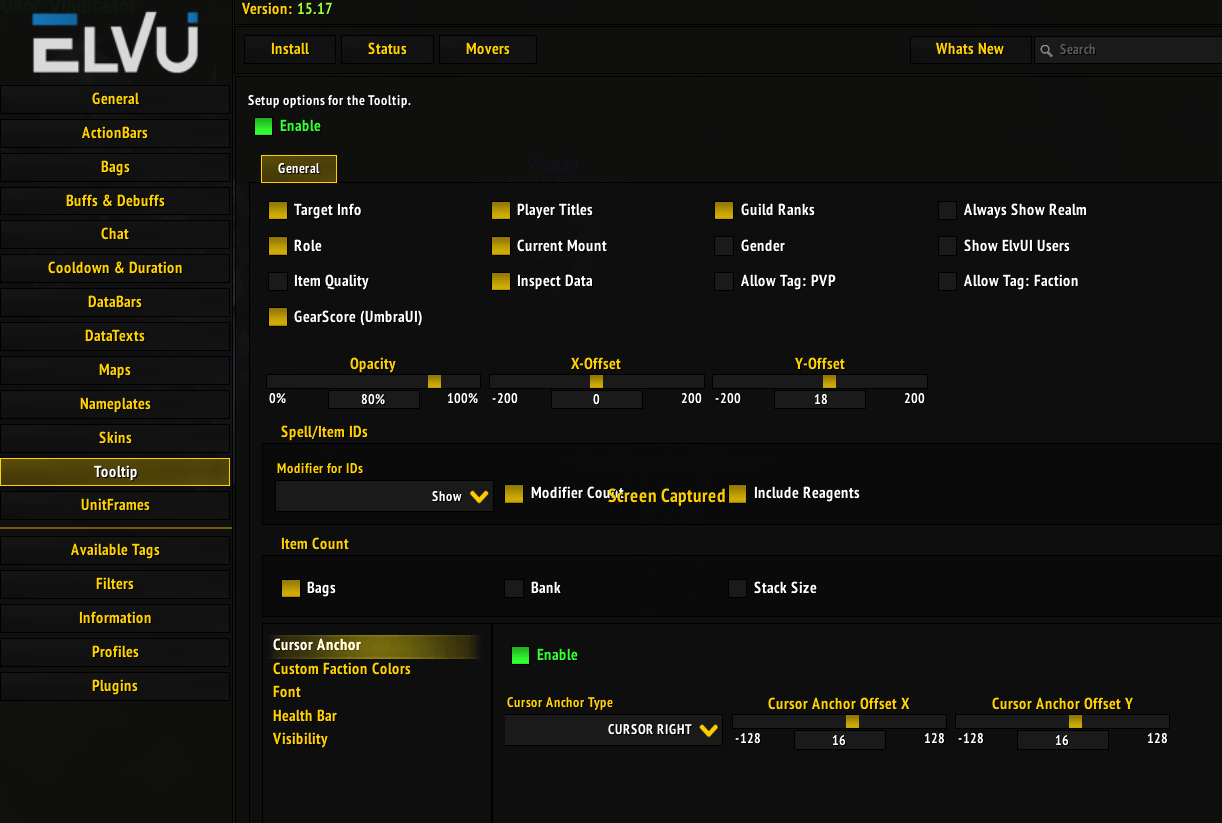Screen dimensions: 1222x823
Task: Enable Item Quality checkbox
Action: [x=278, y=282]
